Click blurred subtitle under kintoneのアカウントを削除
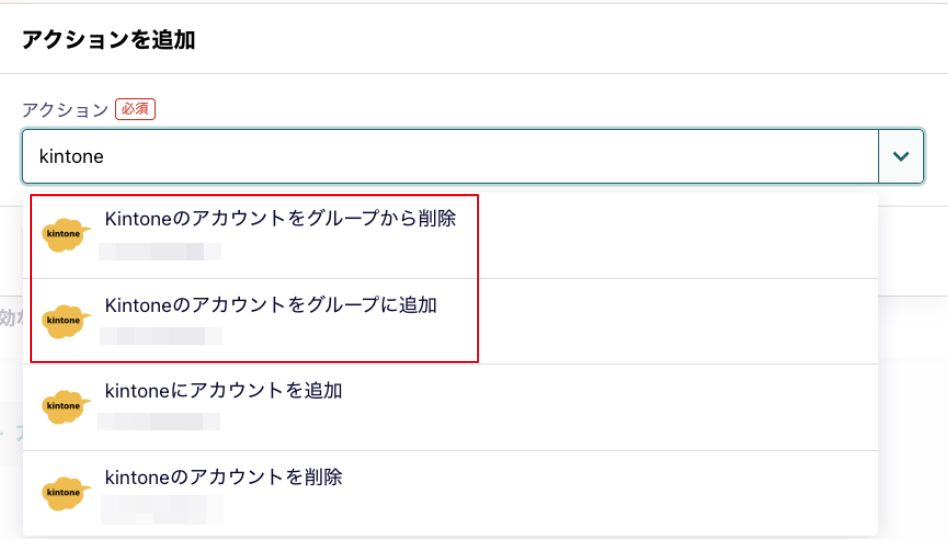 [162, 510]
